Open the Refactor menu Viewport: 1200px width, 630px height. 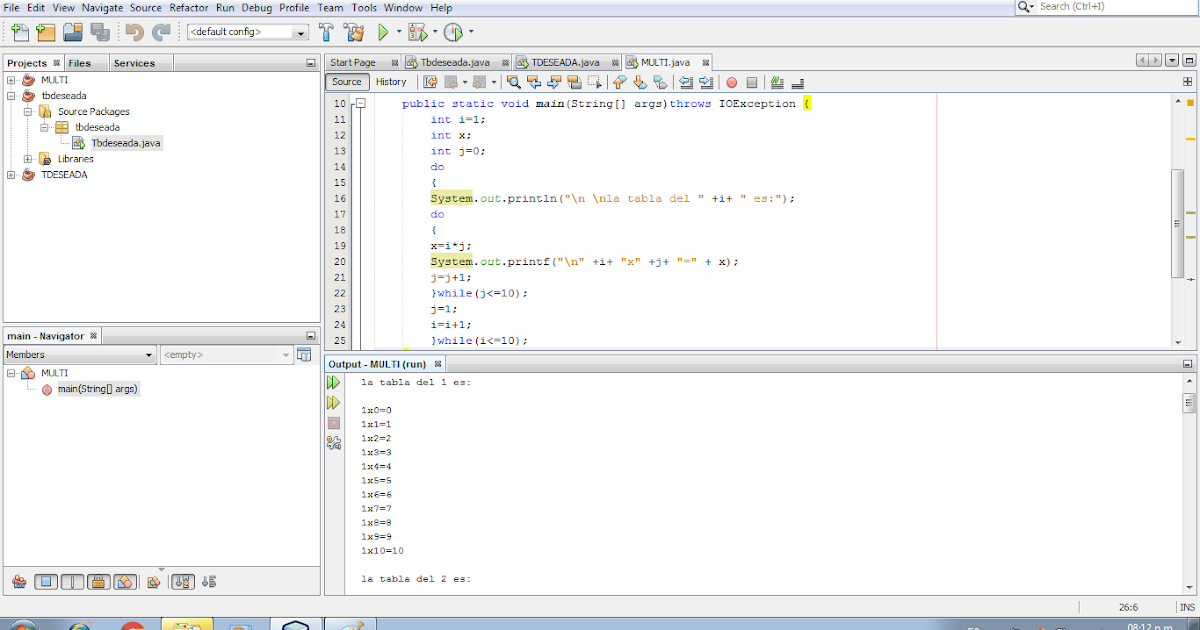coord(191,7)
